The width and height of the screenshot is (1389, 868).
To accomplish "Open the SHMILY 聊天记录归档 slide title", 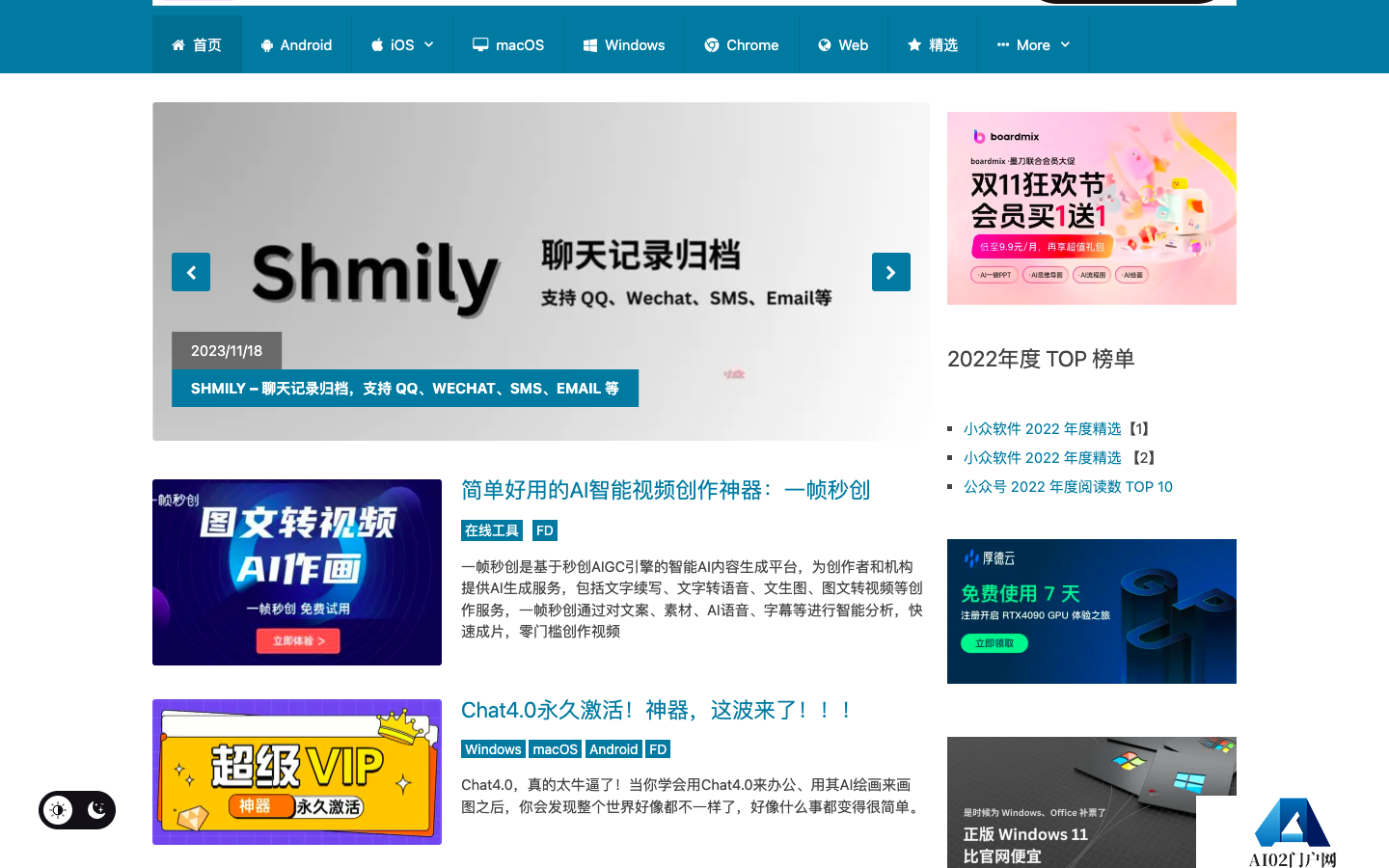I will coord(405,388).
